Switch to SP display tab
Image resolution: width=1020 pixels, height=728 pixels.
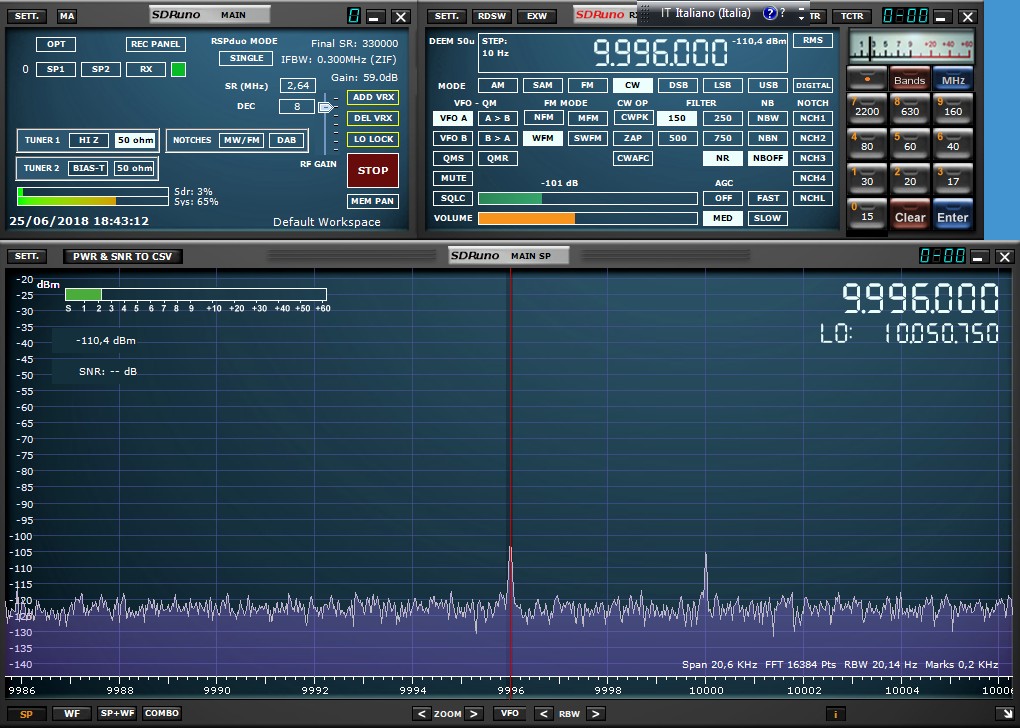click(26, 714)
